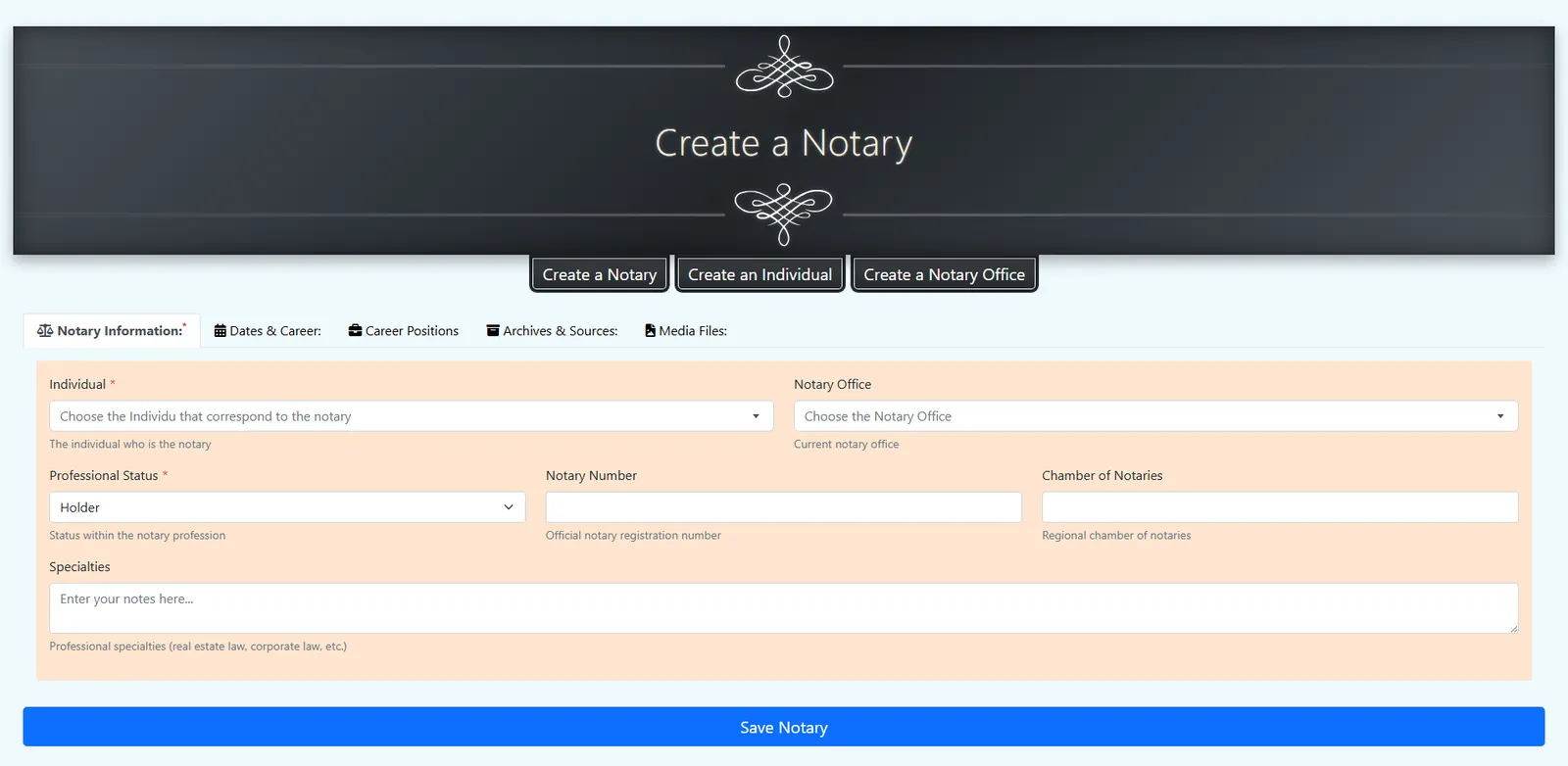Click the Create a Notary Office button

pyautogui.click(x=944, y=274)
